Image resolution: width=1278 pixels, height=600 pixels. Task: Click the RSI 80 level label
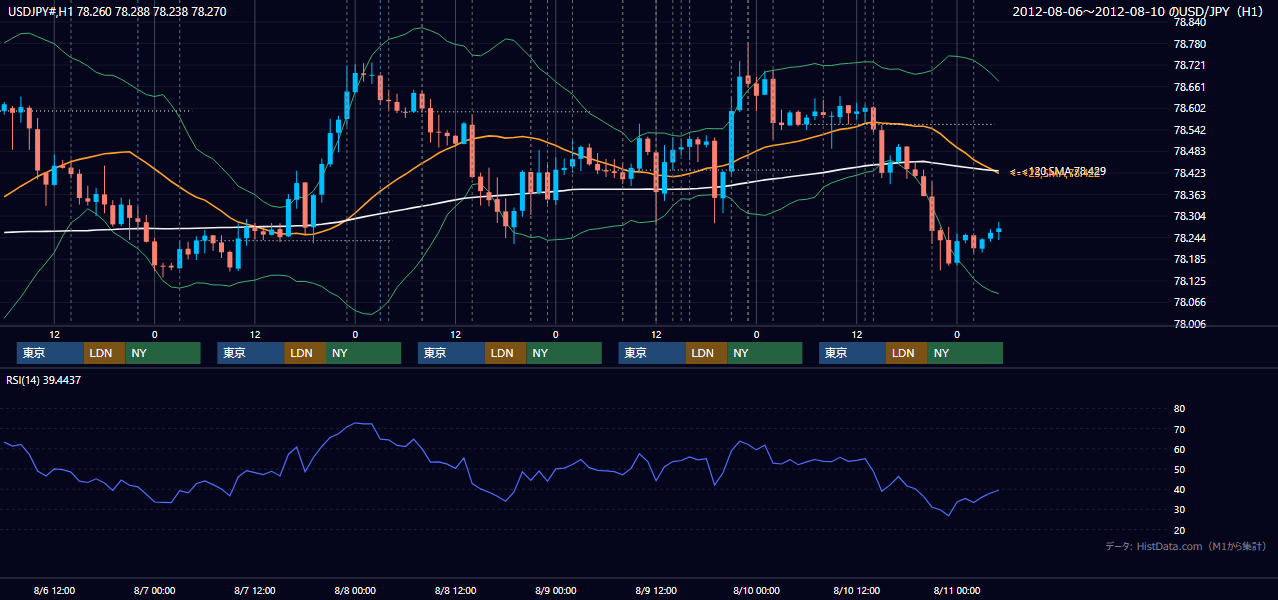click(1179, 409)
